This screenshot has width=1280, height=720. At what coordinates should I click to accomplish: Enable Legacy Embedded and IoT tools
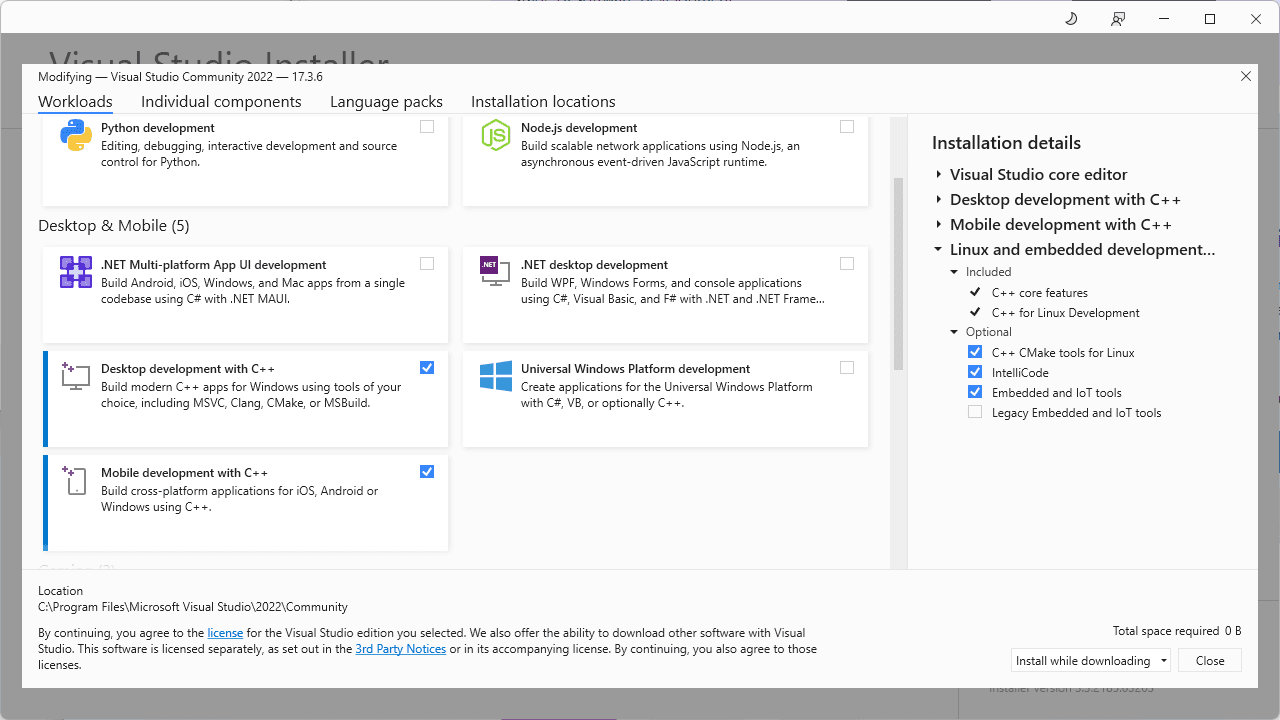click(x=975, y=412)
